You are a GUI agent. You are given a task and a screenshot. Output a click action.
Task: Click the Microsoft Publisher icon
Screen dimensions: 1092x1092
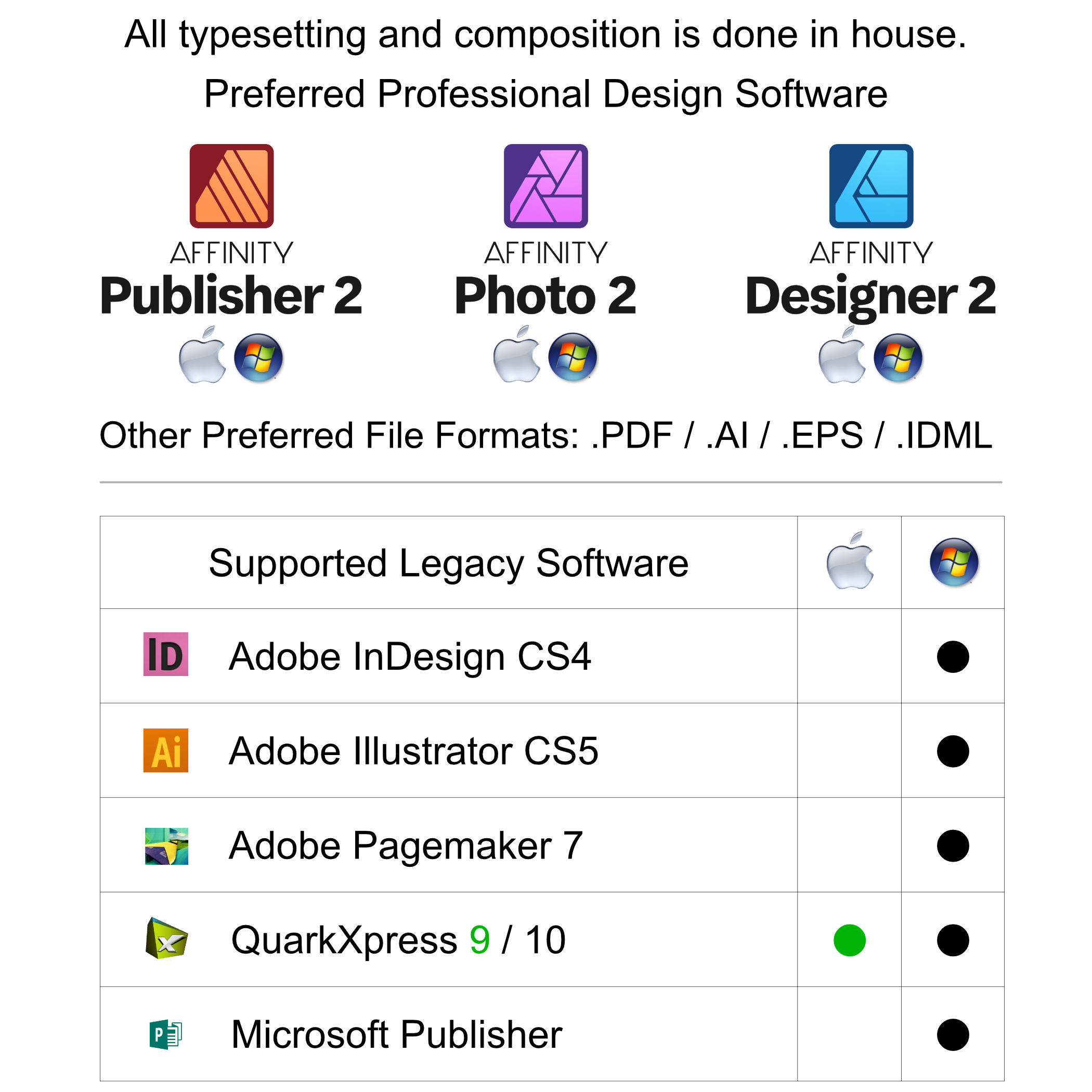click(165, 1034)
